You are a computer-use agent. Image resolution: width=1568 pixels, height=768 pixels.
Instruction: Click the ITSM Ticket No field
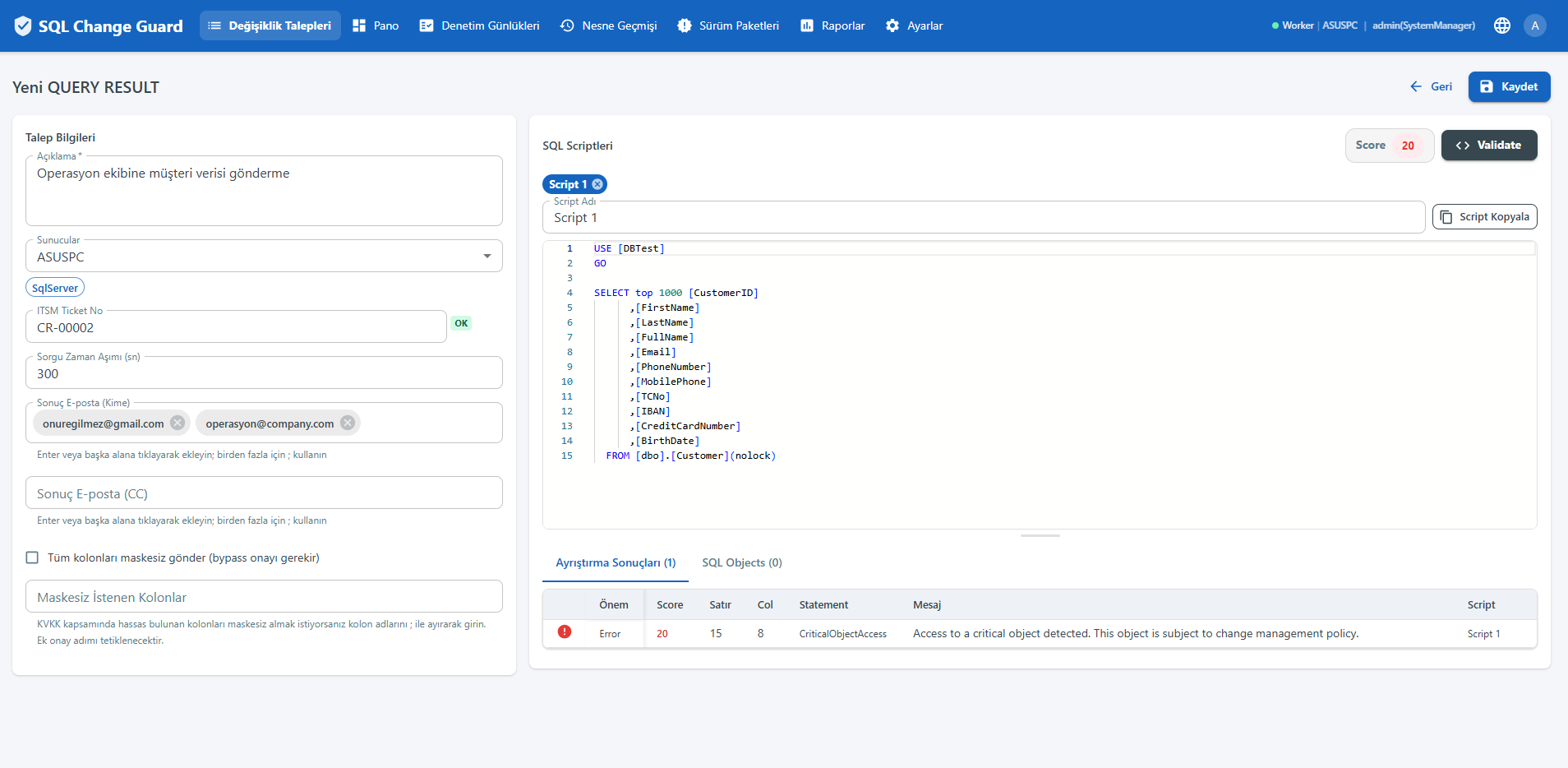236,327
